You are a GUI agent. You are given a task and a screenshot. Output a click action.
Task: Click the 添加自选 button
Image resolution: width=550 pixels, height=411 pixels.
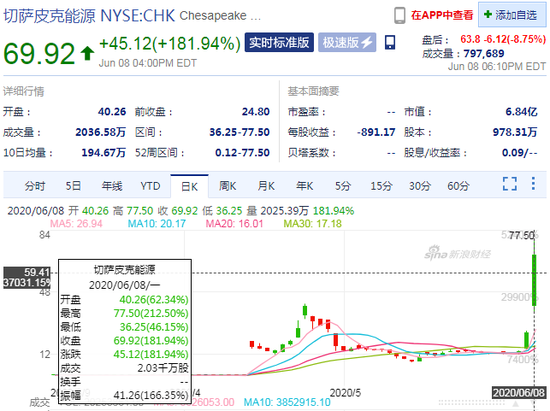[512, 15]
